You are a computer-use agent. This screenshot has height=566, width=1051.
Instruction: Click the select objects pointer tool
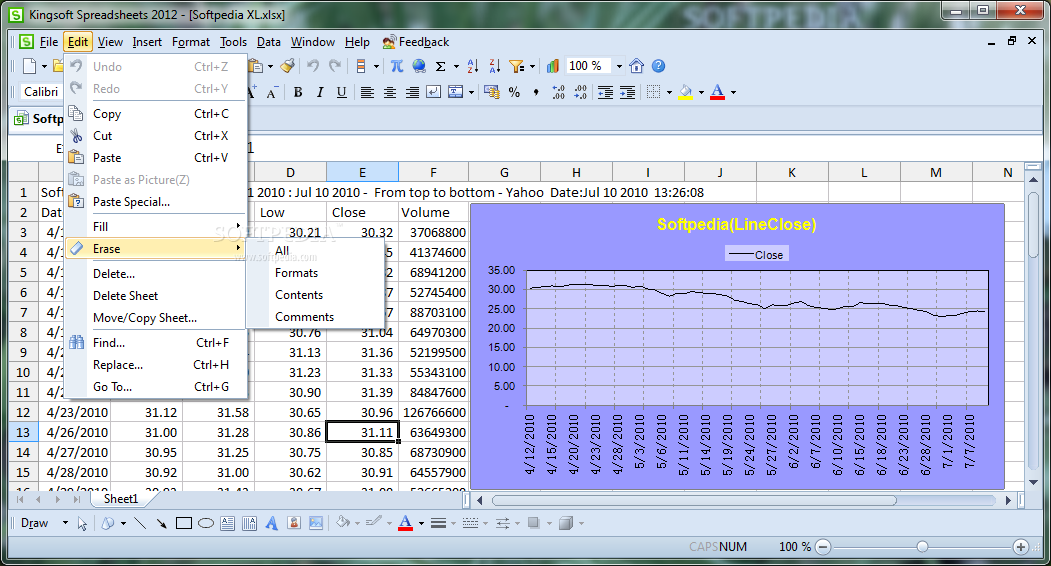[82, 523]
